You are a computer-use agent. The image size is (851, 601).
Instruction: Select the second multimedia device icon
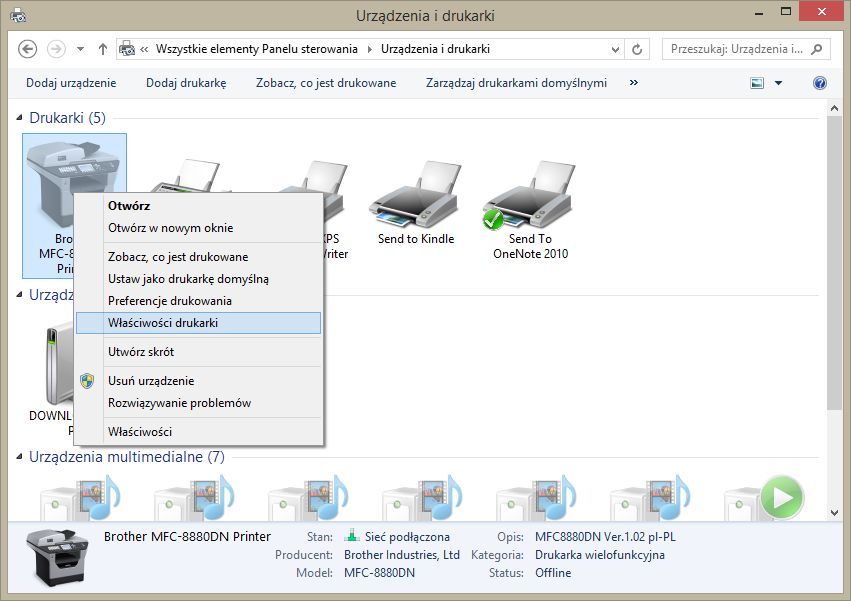tap(194, 497)
